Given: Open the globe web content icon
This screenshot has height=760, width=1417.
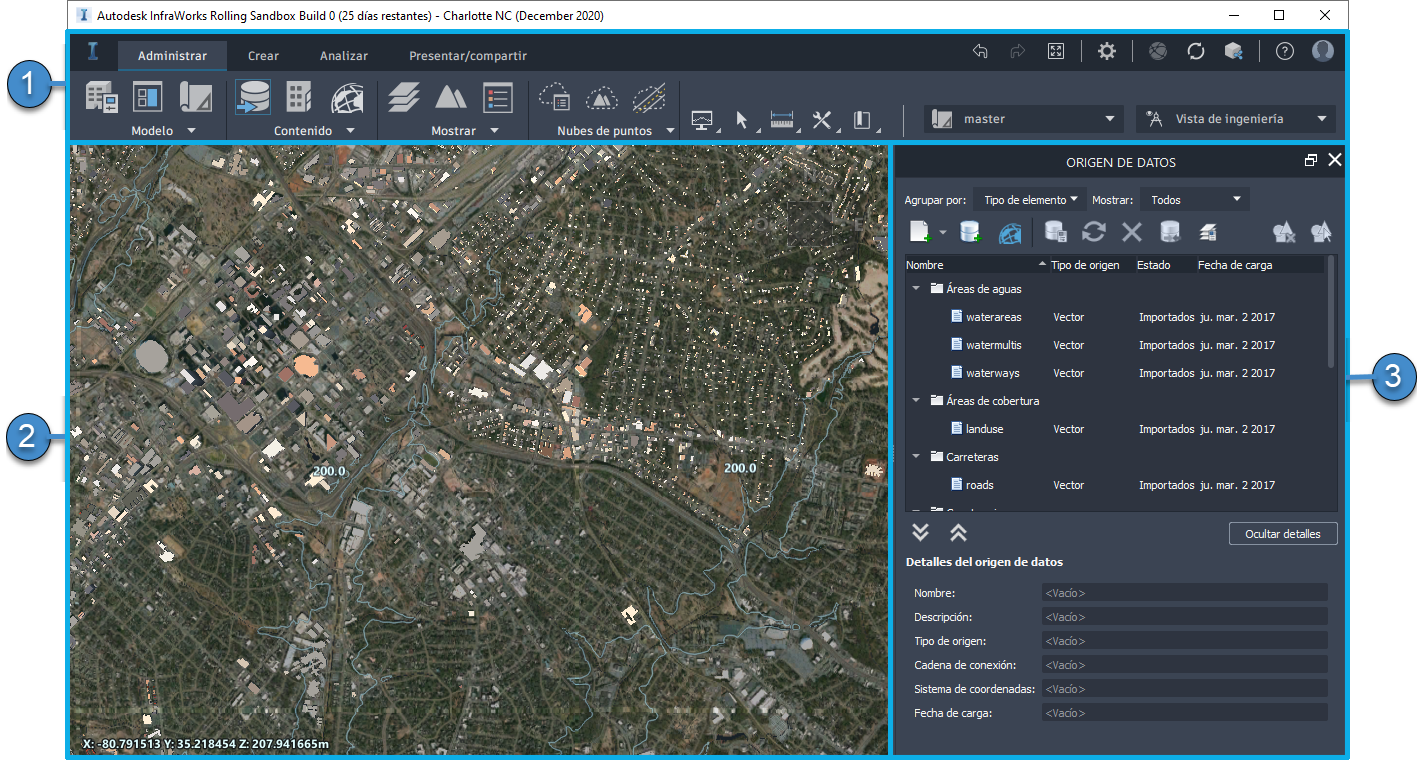Looking at the screenshot, I should (x=347, y=97).
